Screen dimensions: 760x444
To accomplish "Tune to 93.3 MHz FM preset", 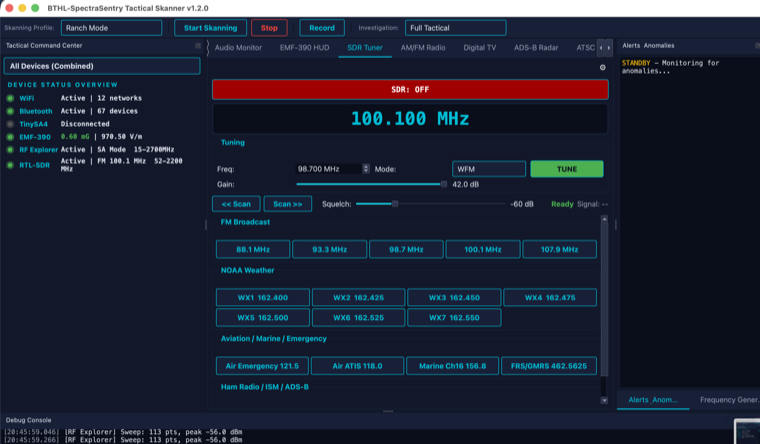I will tap(330, 249).
